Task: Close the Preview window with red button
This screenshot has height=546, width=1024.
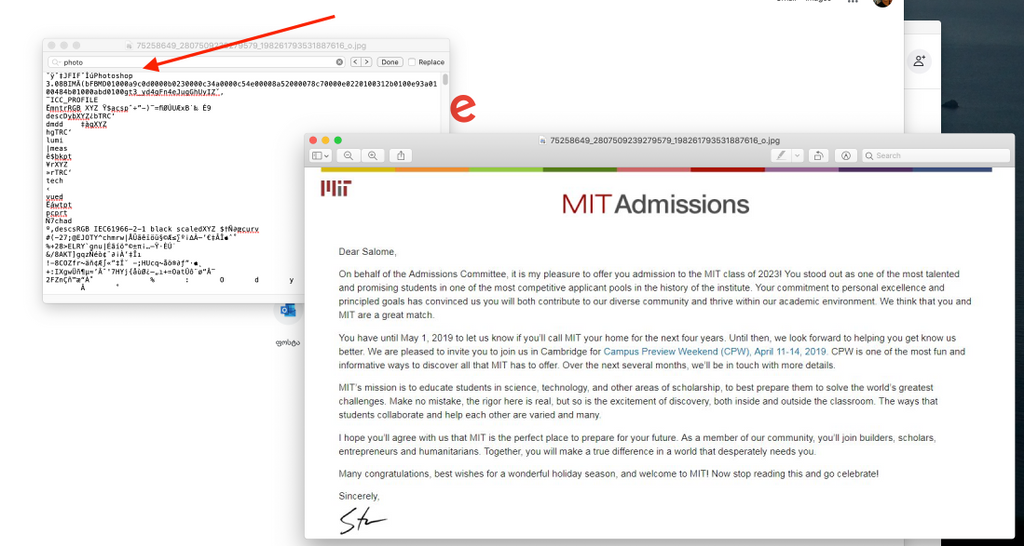Action: (313, 140)
